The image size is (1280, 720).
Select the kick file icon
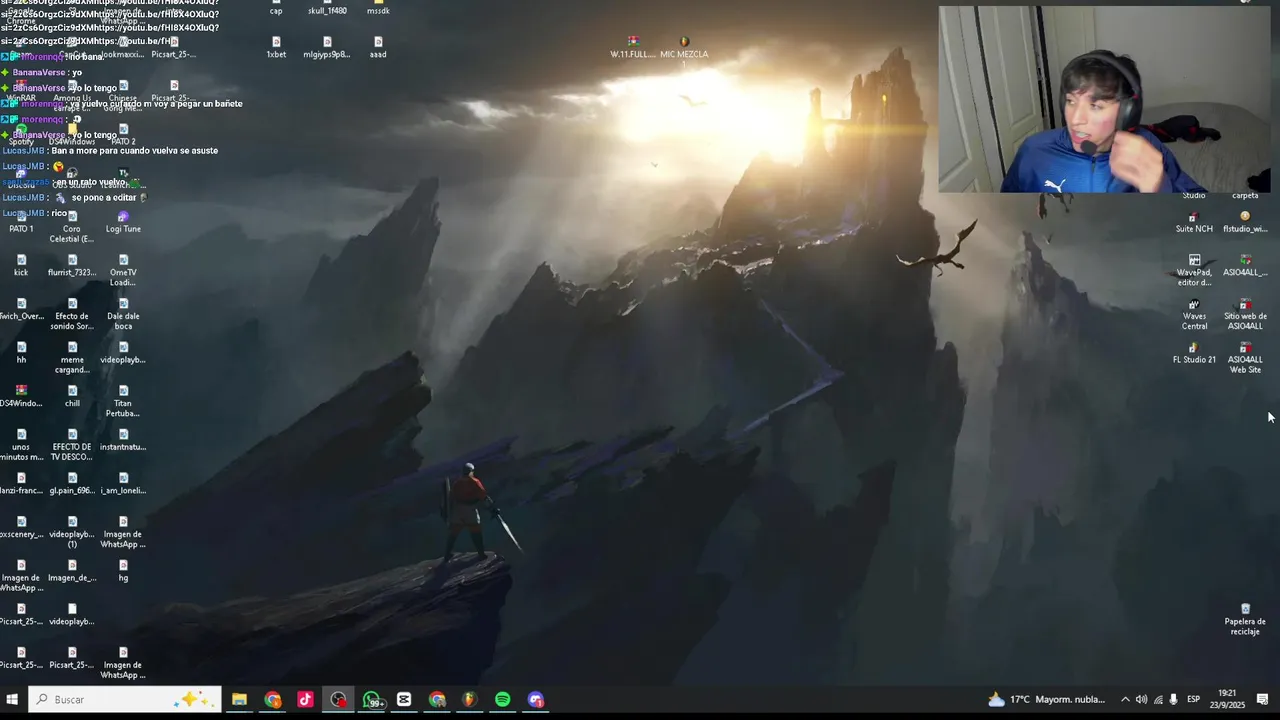[x=21, y=265]
